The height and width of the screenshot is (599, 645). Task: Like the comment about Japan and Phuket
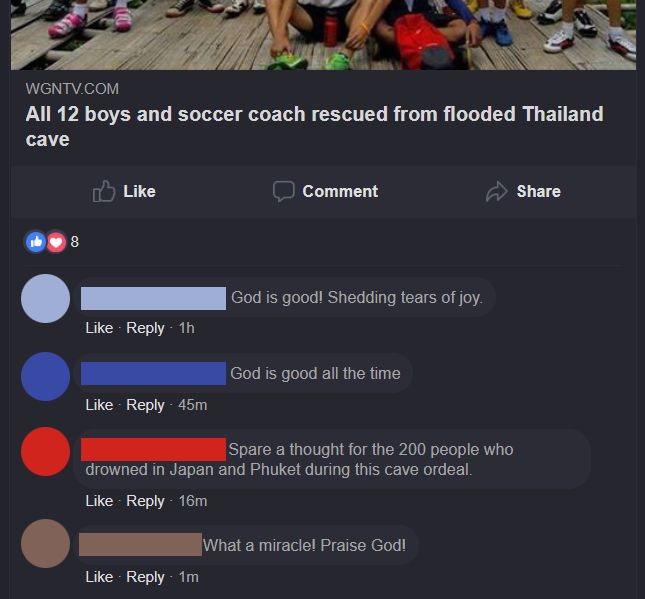pos(99,501)
